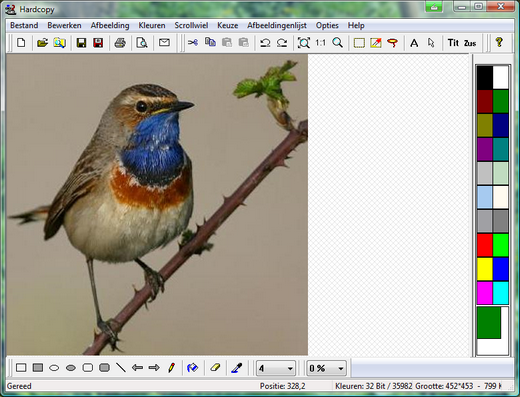Click the New blank image icon
The width and height of the screenshot is (520, 397).
click(x=21, y=43)
